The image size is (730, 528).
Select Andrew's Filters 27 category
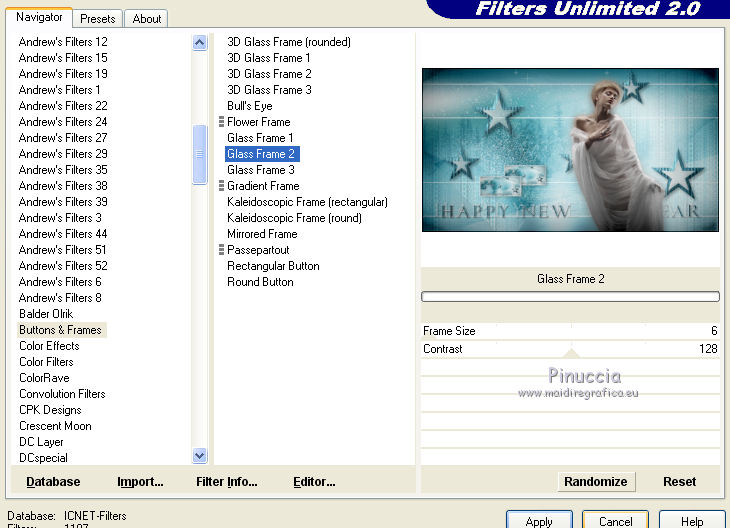click(x=63, y=138)
